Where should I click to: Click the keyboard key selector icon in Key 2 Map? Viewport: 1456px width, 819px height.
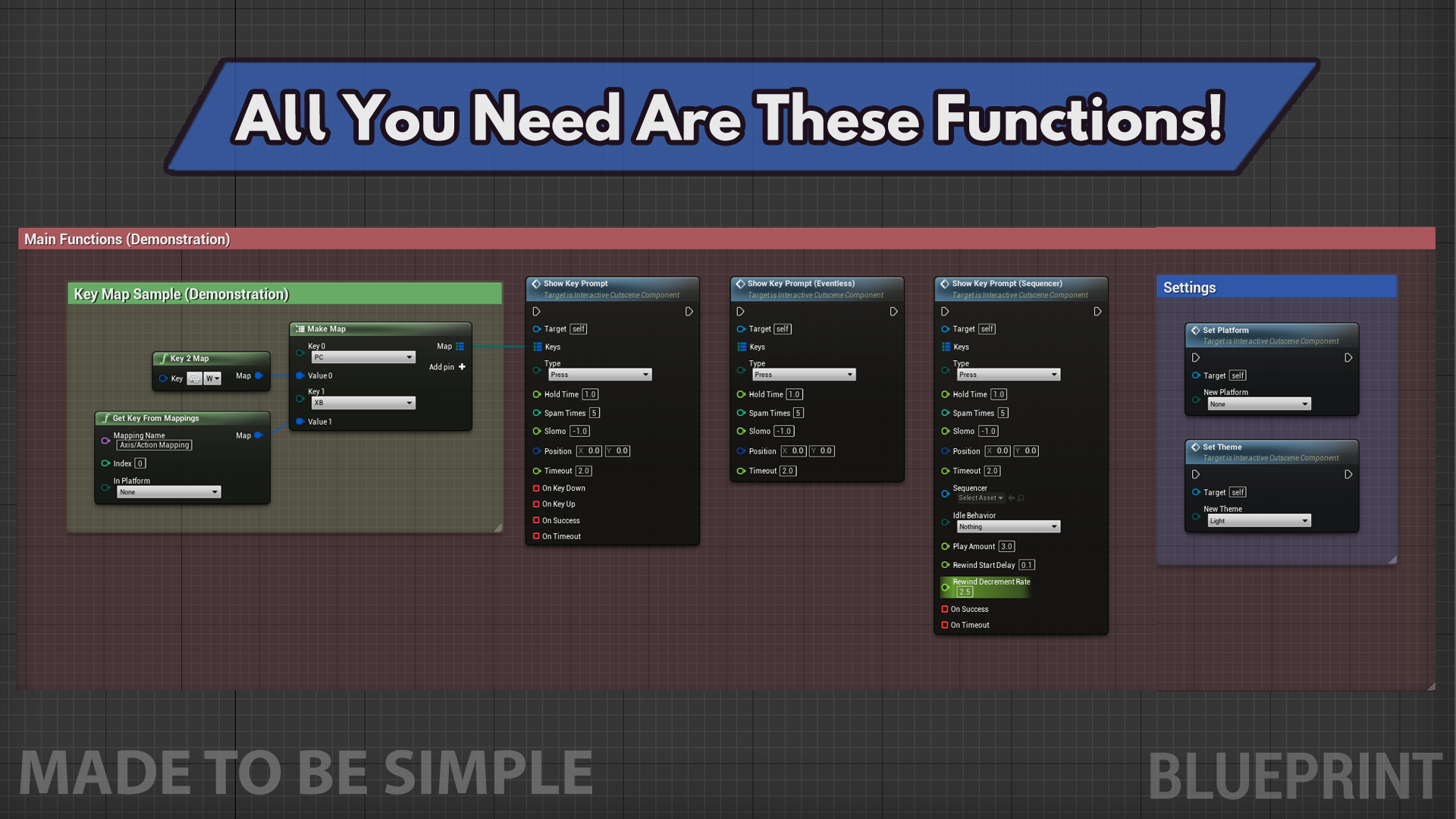(194, 378)
